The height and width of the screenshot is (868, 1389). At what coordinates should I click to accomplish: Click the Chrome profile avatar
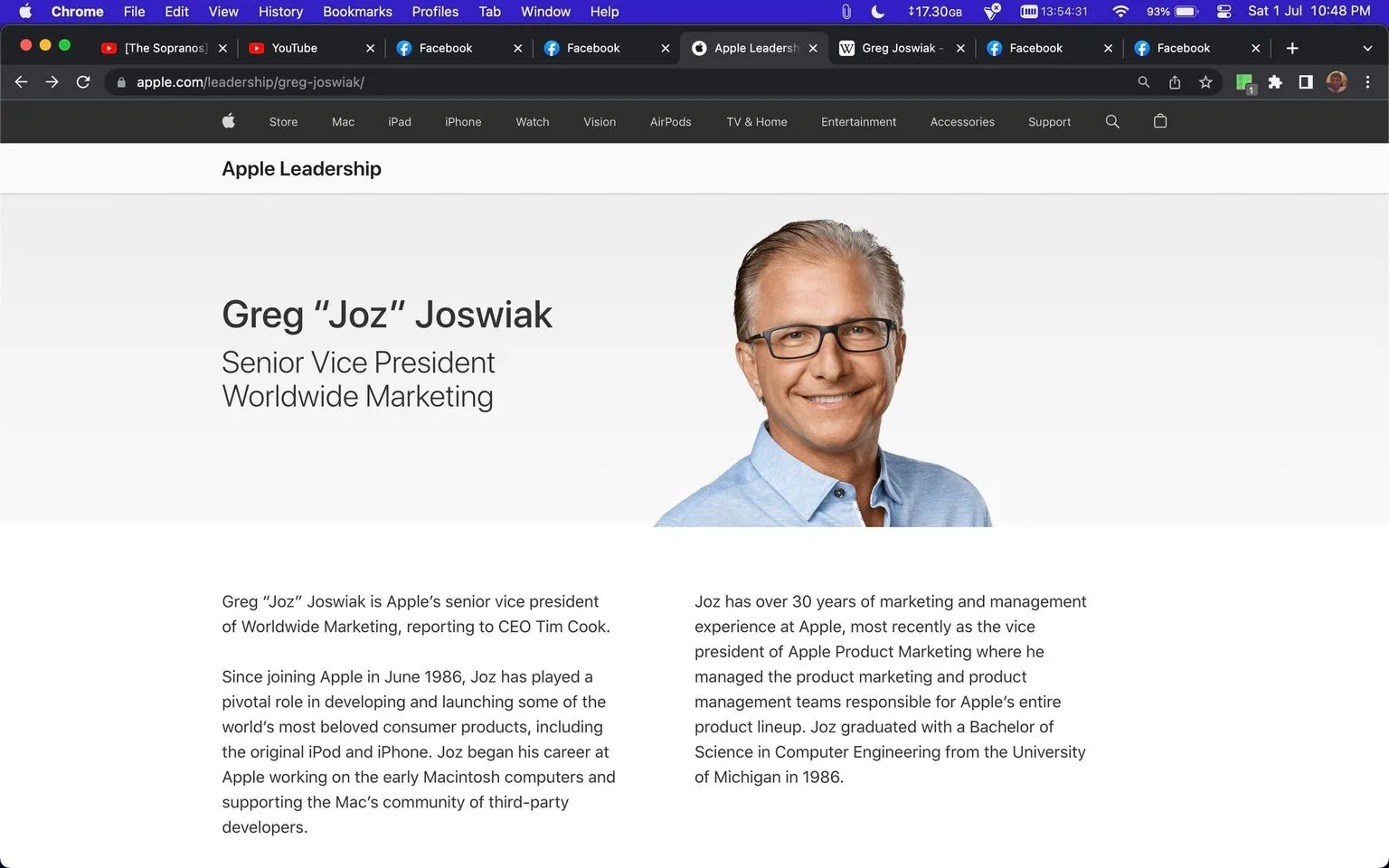pyautogui.click(x=1336, y=81)
